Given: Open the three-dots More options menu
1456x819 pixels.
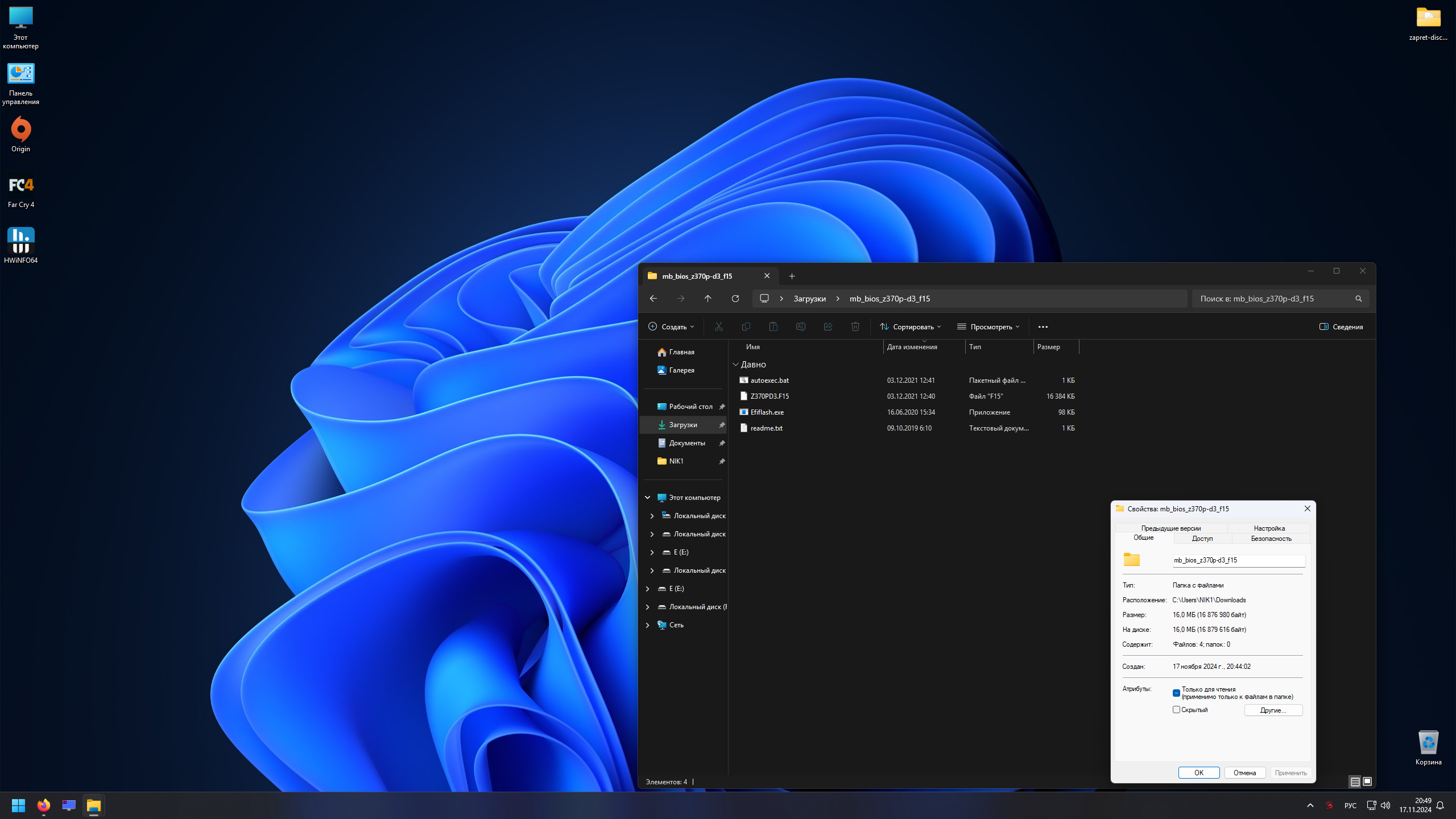Looking at the screenshot, I should click(1043, 326).
